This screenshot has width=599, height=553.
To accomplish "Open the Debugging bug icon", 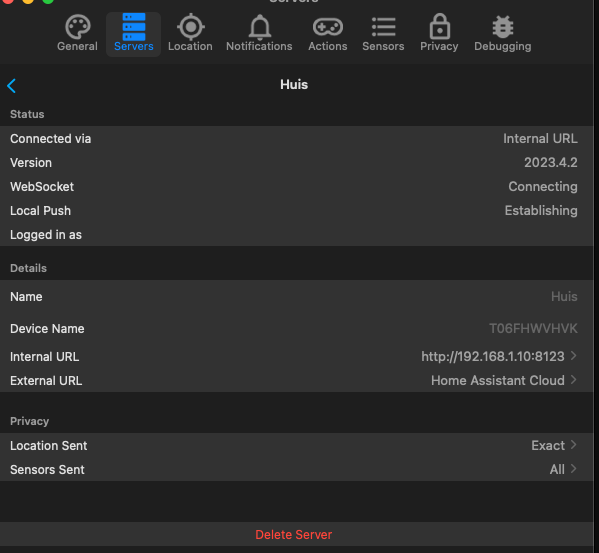I will point(503,27).
